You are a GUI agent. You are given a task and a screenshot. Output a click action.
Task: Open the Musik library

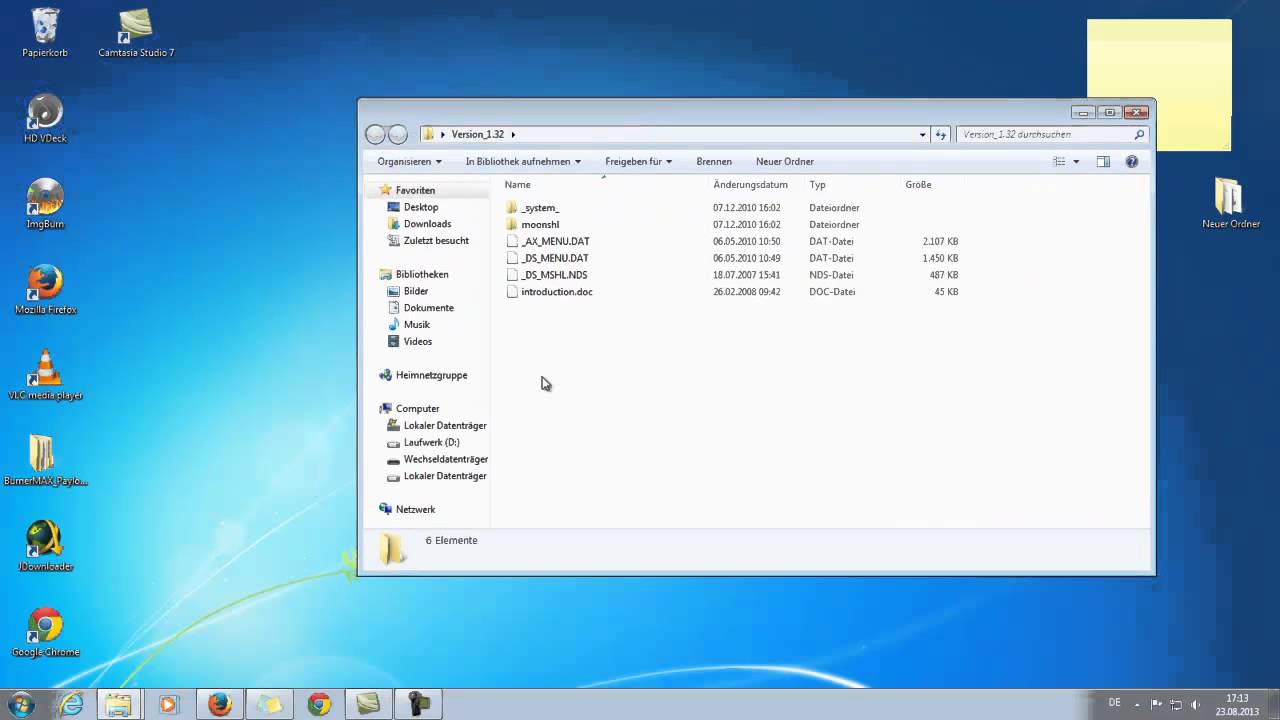pos(417,325)
